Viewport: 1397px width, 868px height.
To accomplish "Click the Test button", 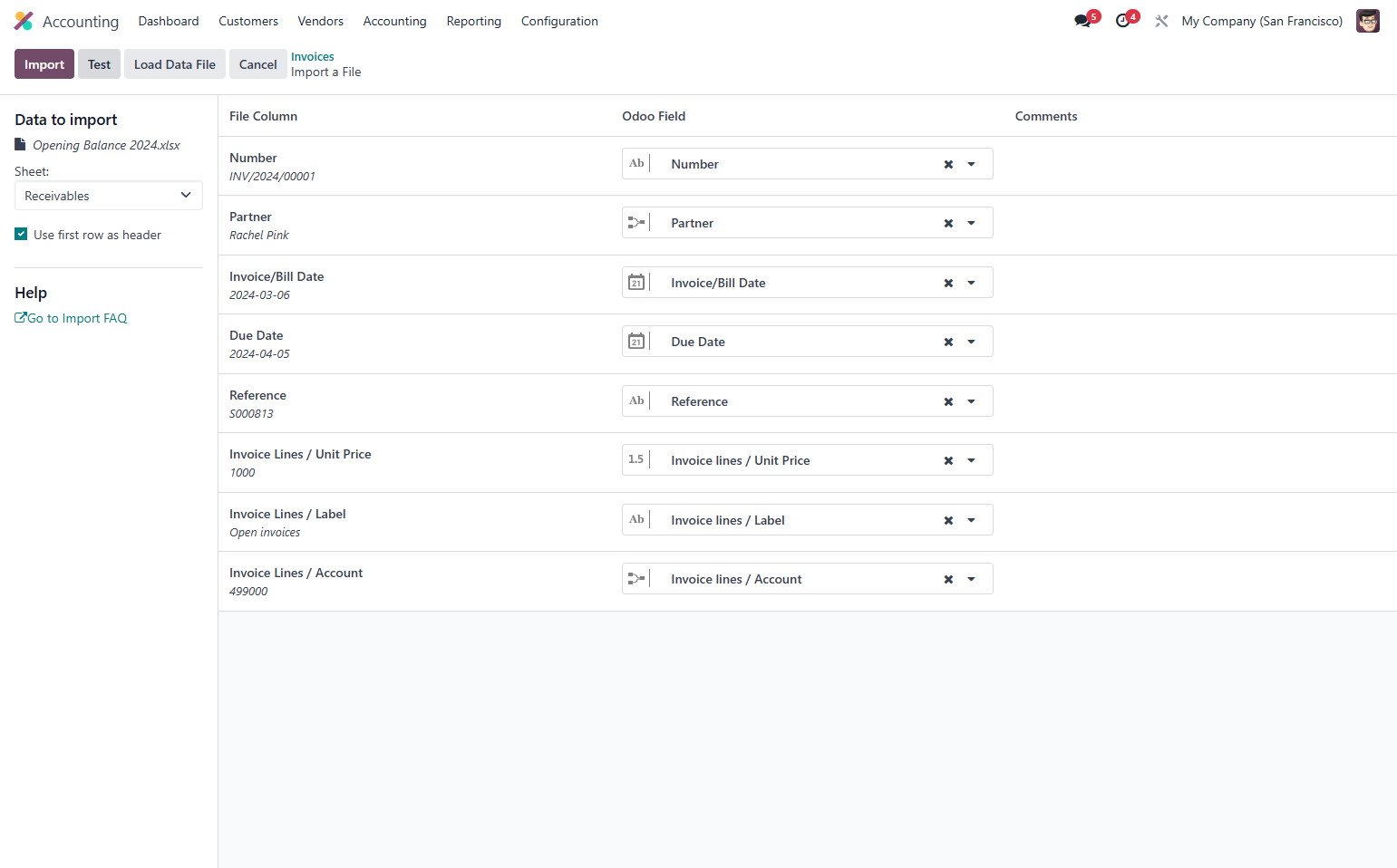I will (x=99, y=64).
